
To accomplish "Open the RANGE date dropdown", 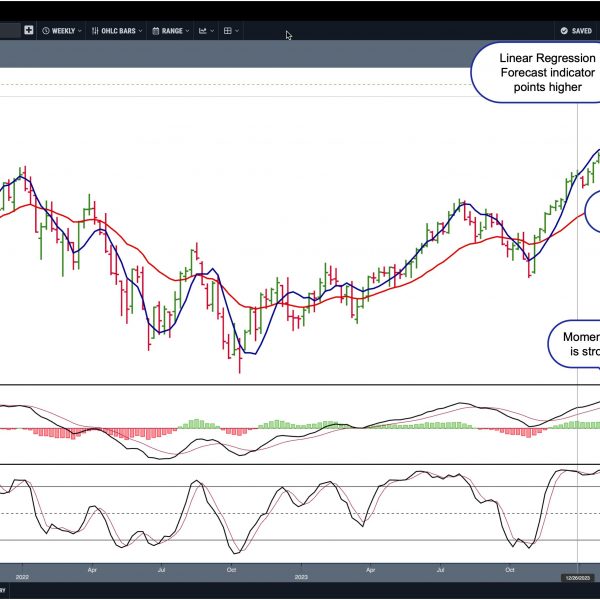I will (x=171, y=31).
